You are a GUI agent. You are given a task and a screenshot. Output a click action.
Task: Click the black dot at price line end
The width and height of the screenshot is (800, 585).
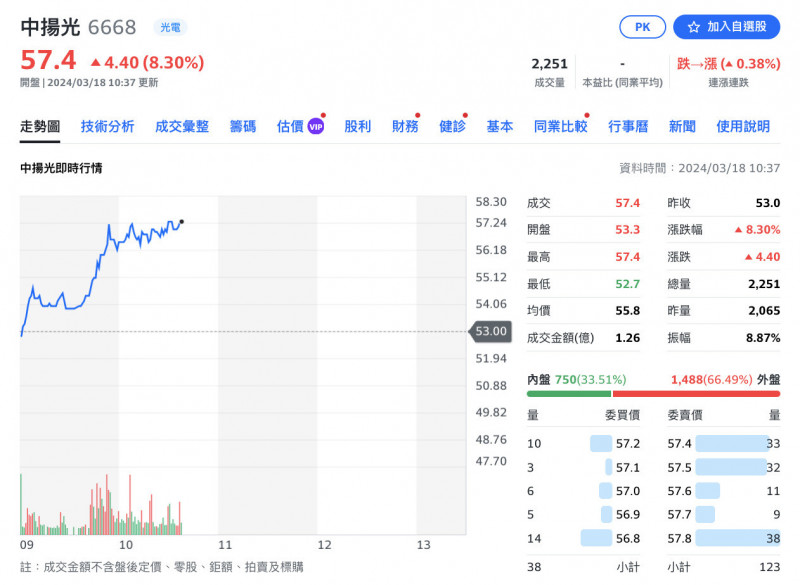click(x=181, y=221)
